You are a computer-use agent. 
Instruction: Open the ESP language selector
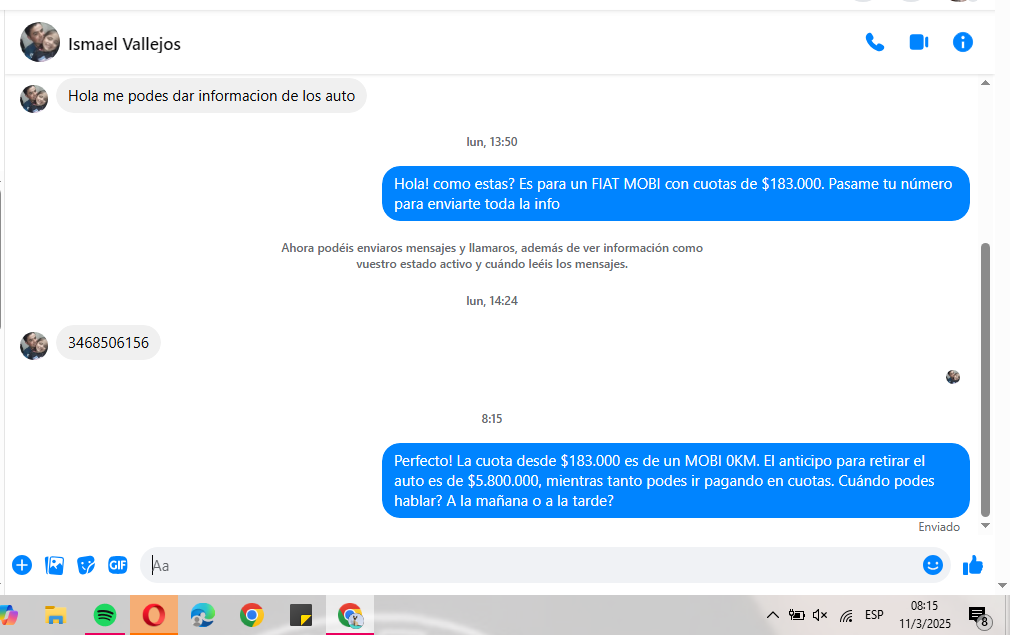pyautogui.click(x=874, y=615)
